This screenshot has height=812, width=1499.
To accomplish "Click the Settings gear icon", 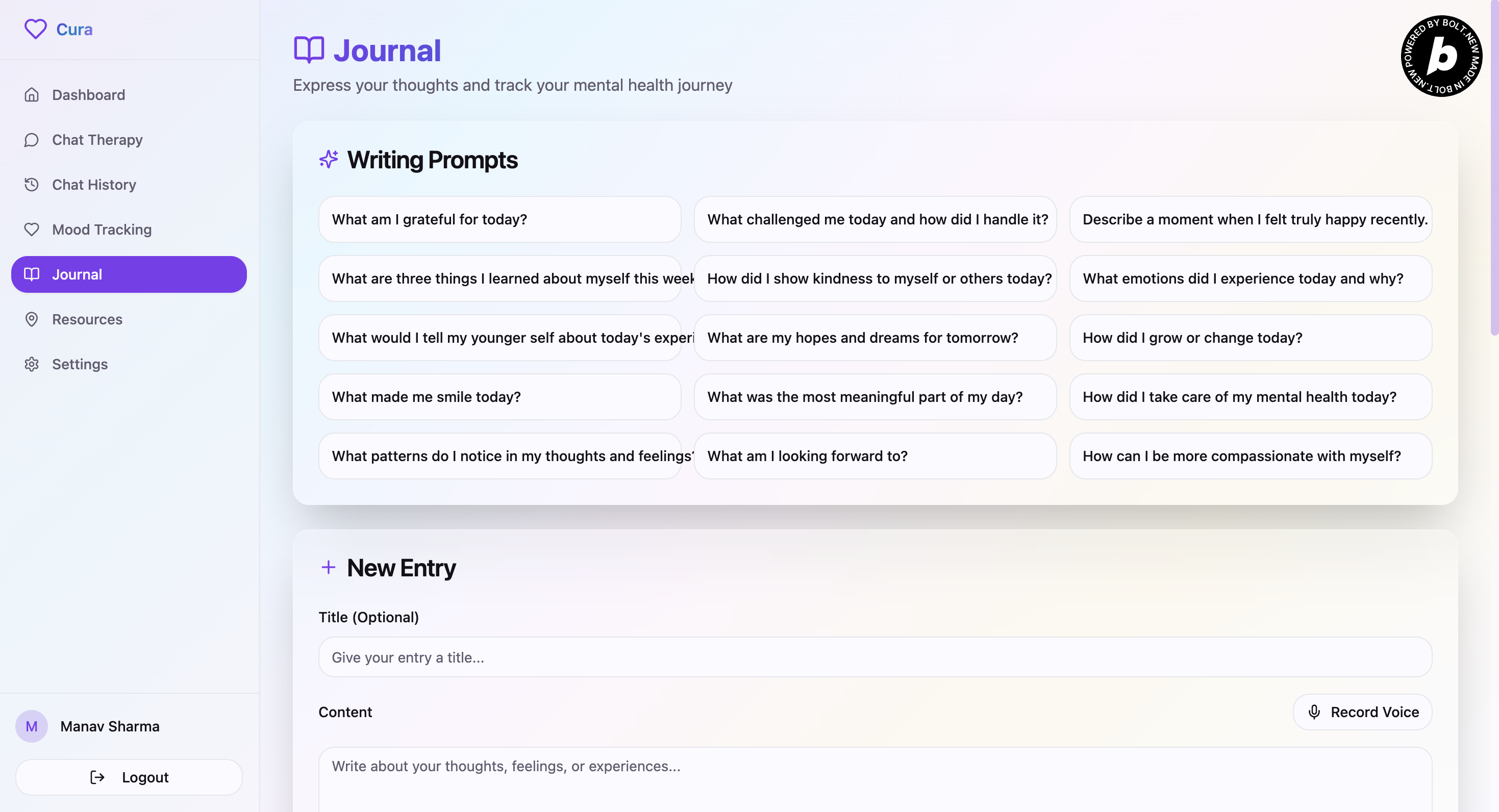I will [32, 364].
